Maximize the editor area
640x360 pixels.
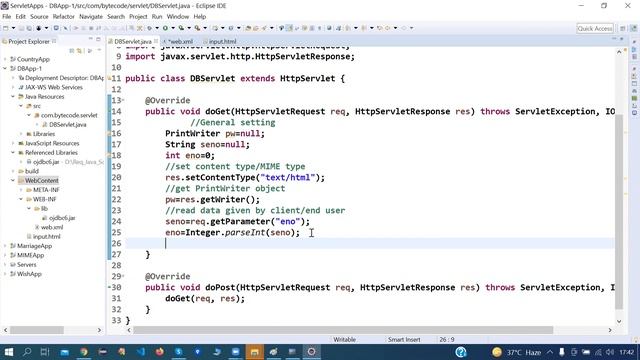(x=622, y=39)
